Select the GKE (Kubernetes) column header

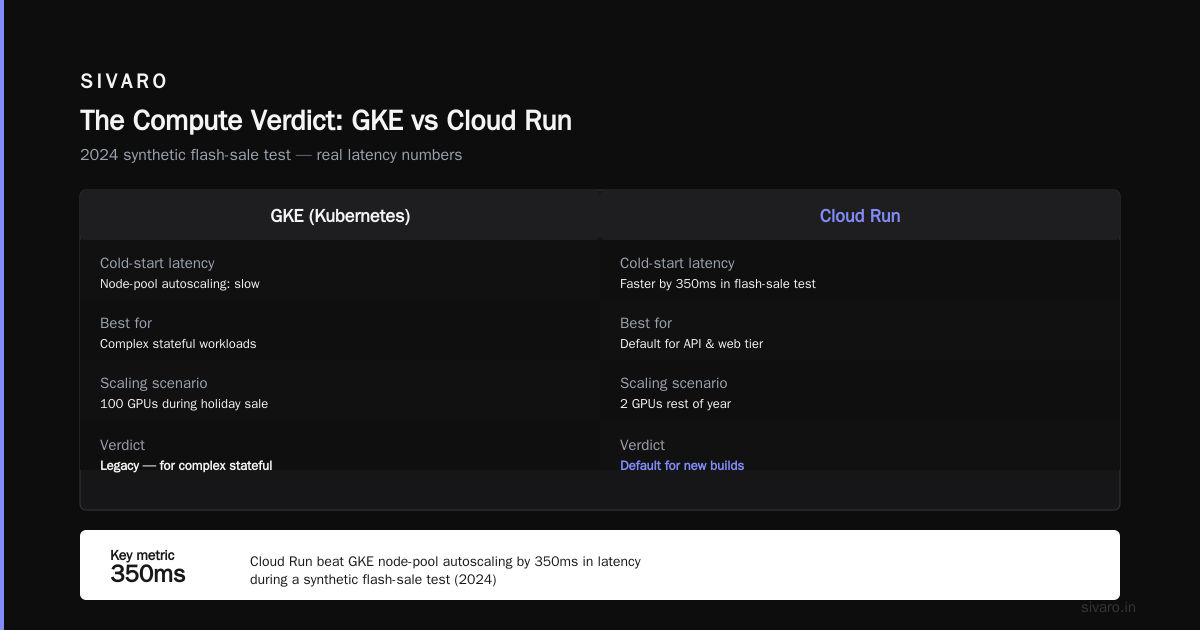(x=340, y=216)
